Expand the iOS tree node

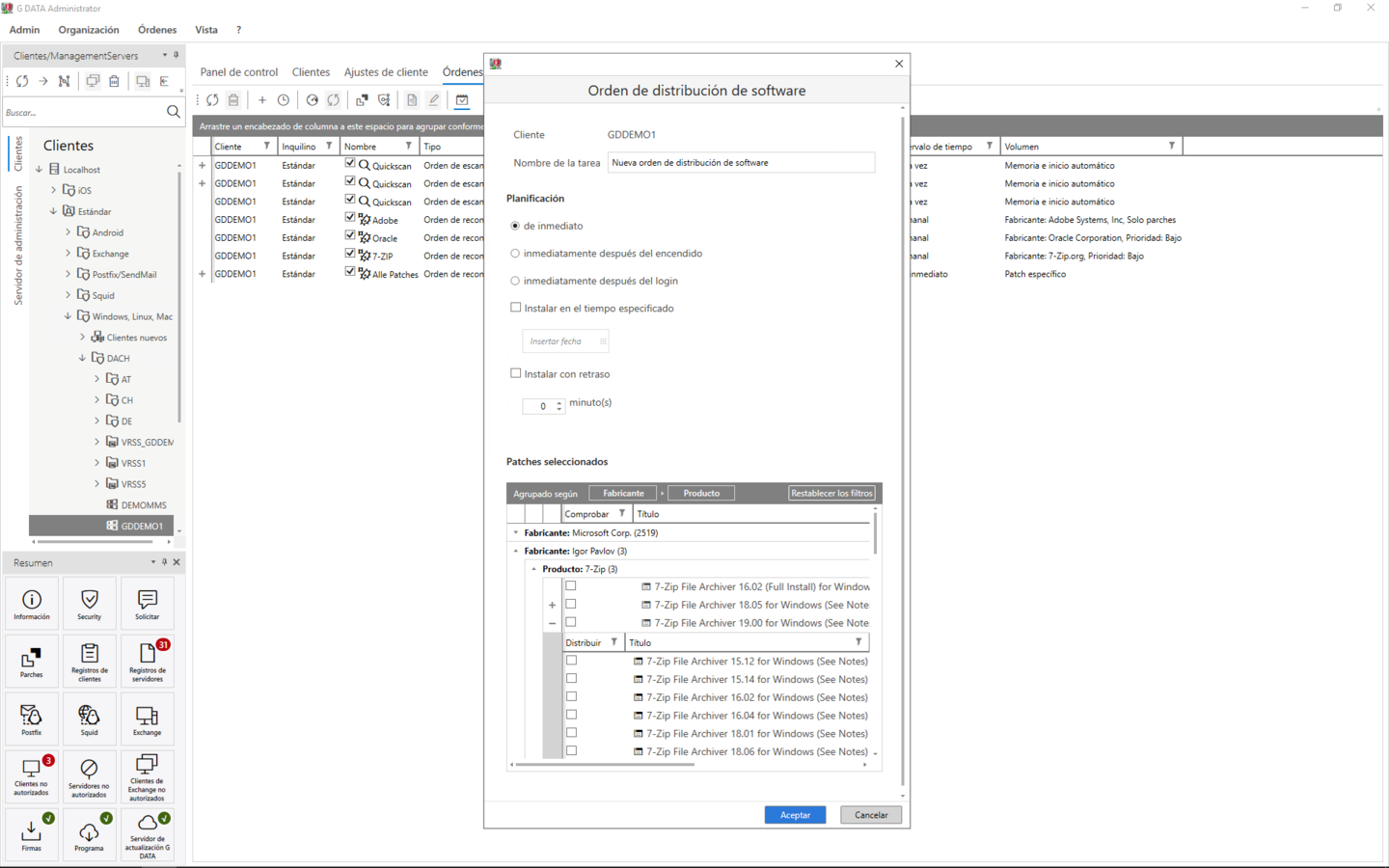[54, 190]
